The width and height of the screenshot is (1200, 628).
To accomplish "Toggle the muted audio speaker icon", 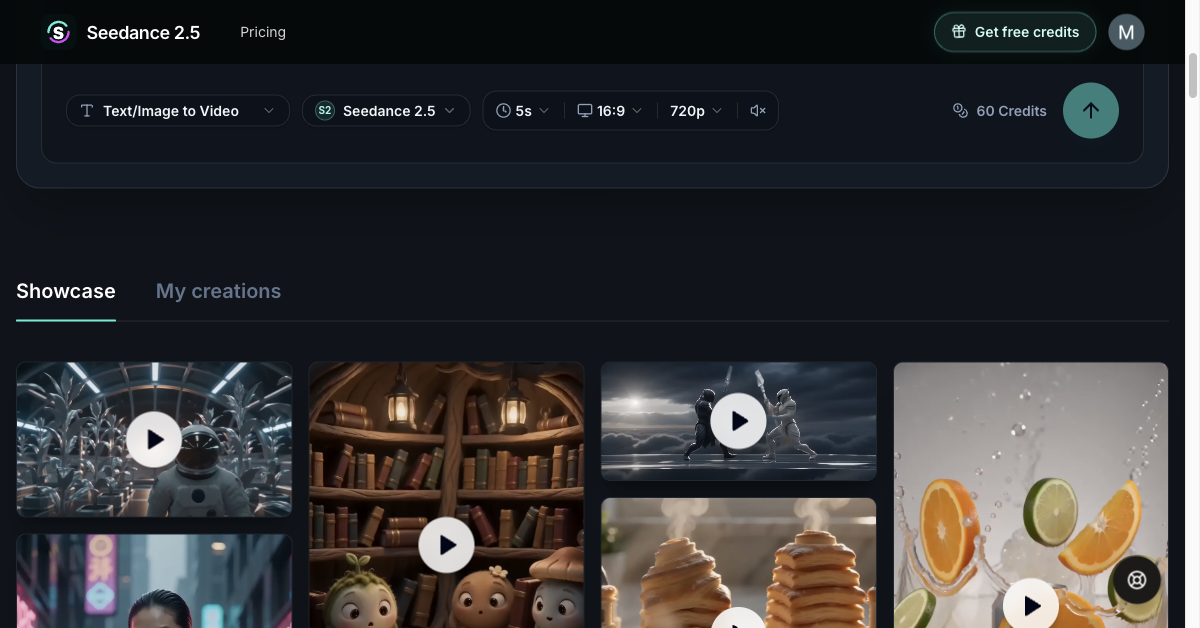I will 758,111.
